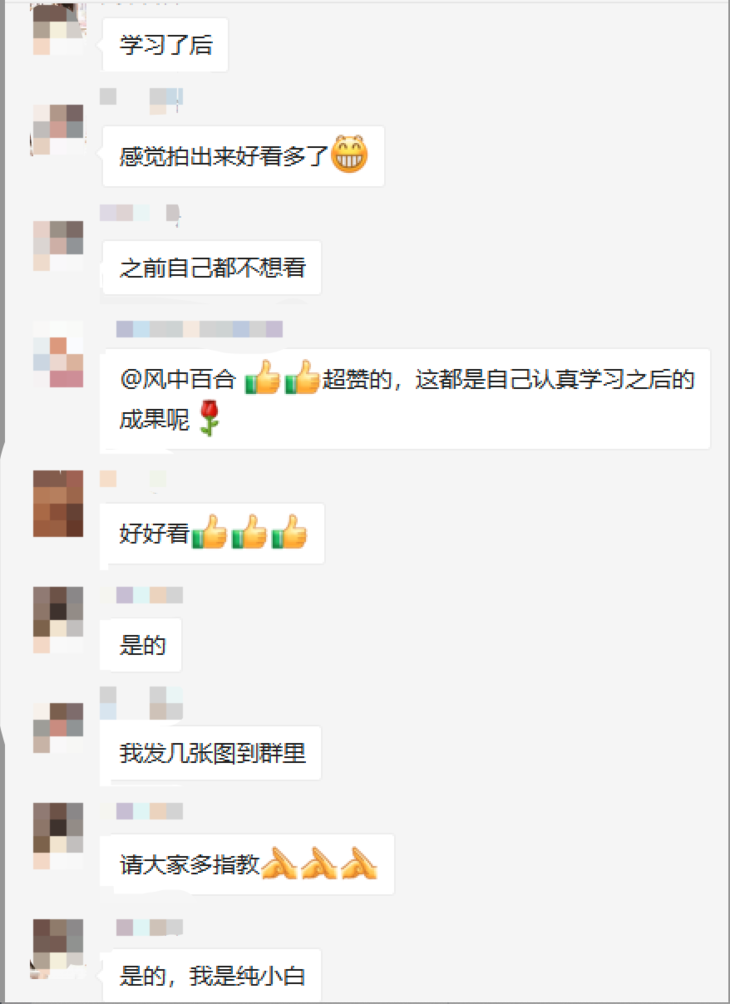Click the blurred sender name above @风中百合 message

click(x=199, y=329)
